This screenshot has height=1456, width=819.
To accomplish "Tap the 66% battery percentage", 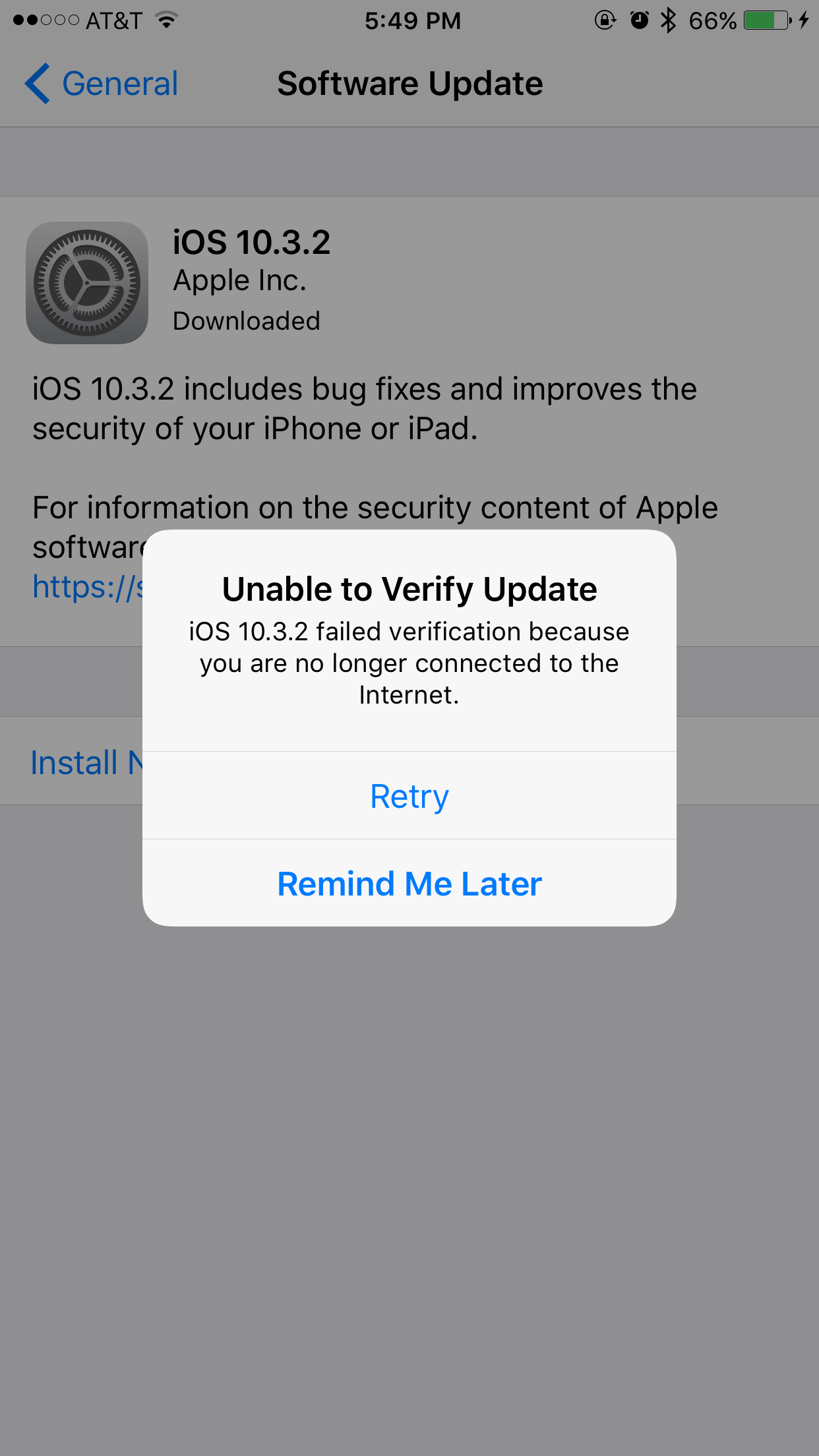I will coord(712,20).
